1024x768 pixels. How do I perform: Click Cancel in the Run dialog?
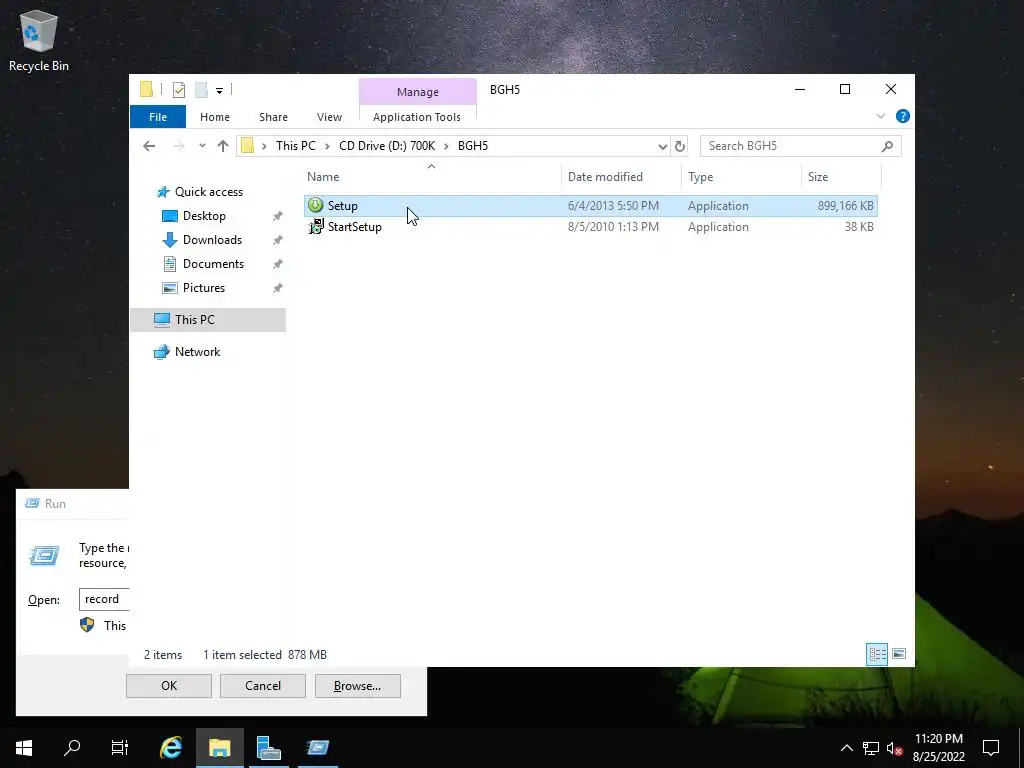coord(263,686)
